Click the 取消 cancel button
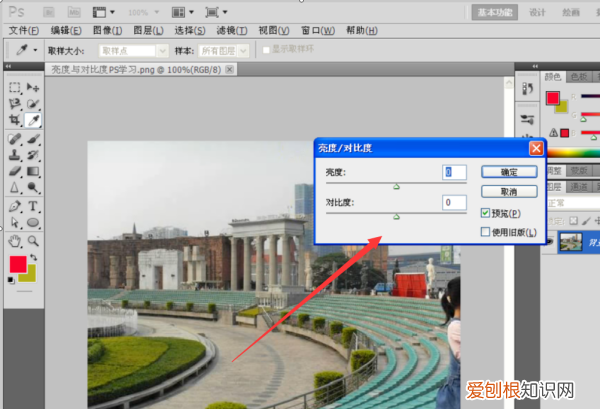The image size is (600, 409). [x=509, y=192]
